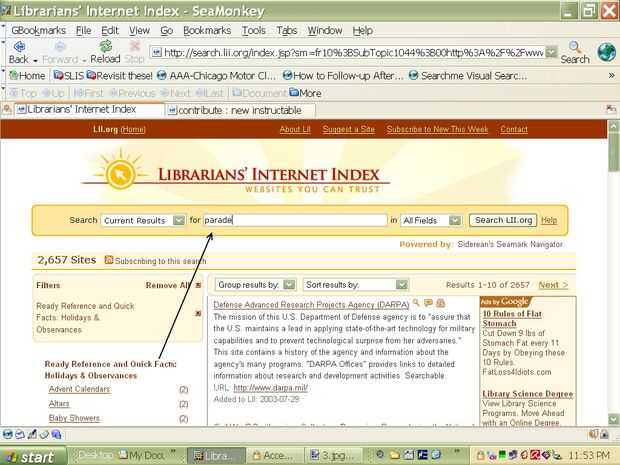Click the new tab icon left of tabs
The height and width of the screenshot is (465, 620).
[x=7, y=109]
